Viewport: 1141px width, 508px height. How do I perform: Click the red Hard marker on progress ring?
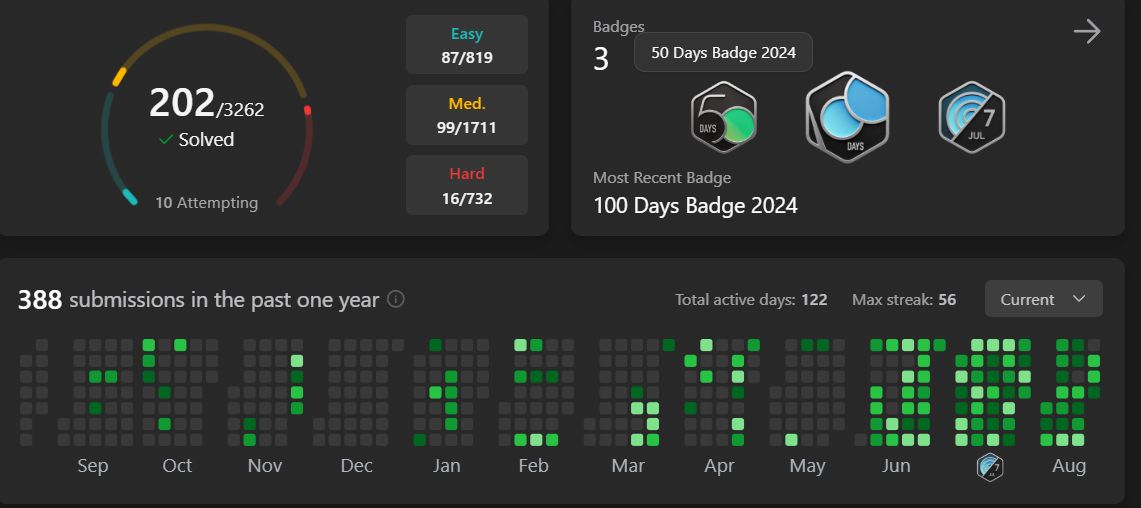[x=308, y=111]
